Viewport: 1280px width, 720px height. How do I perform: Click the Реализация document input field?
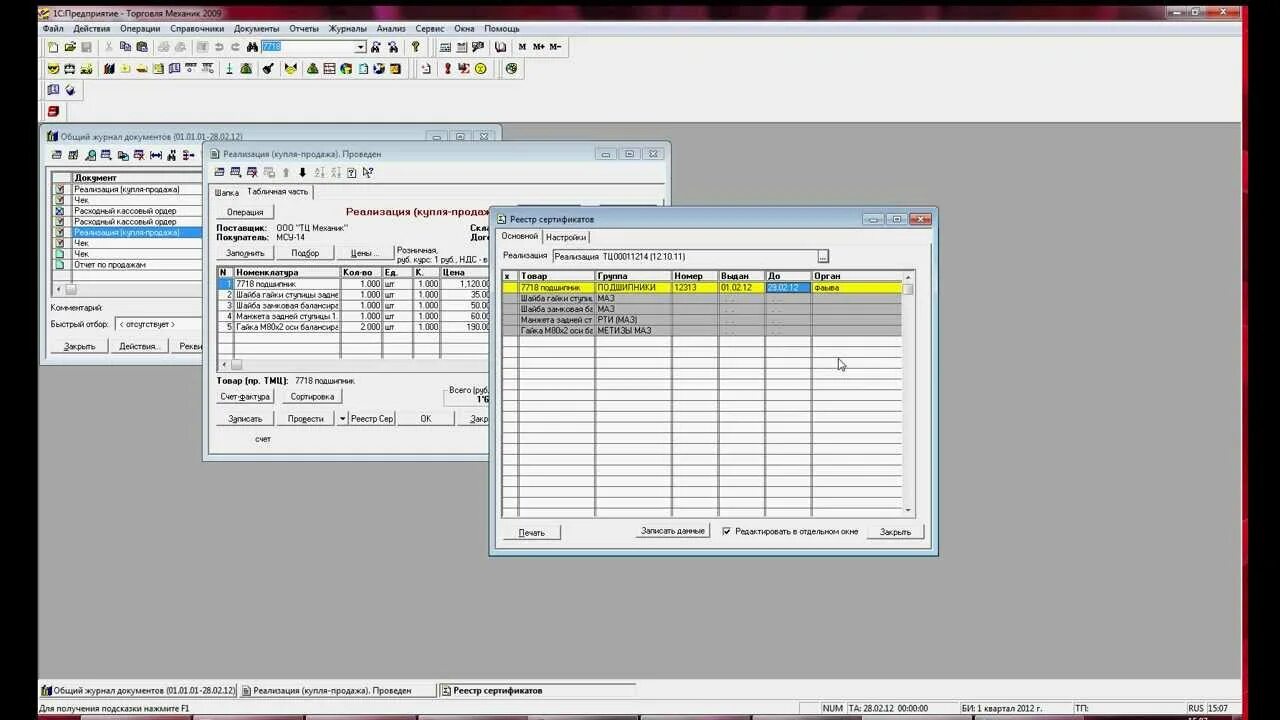coord(685,257)
